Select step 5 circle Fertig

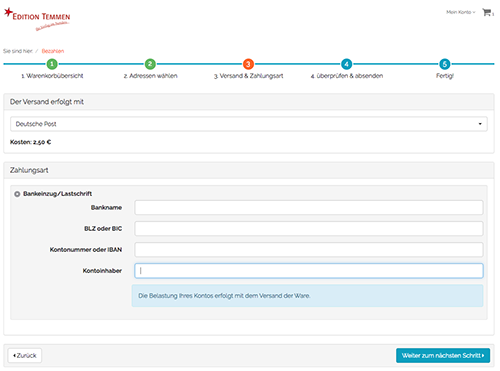445,64
